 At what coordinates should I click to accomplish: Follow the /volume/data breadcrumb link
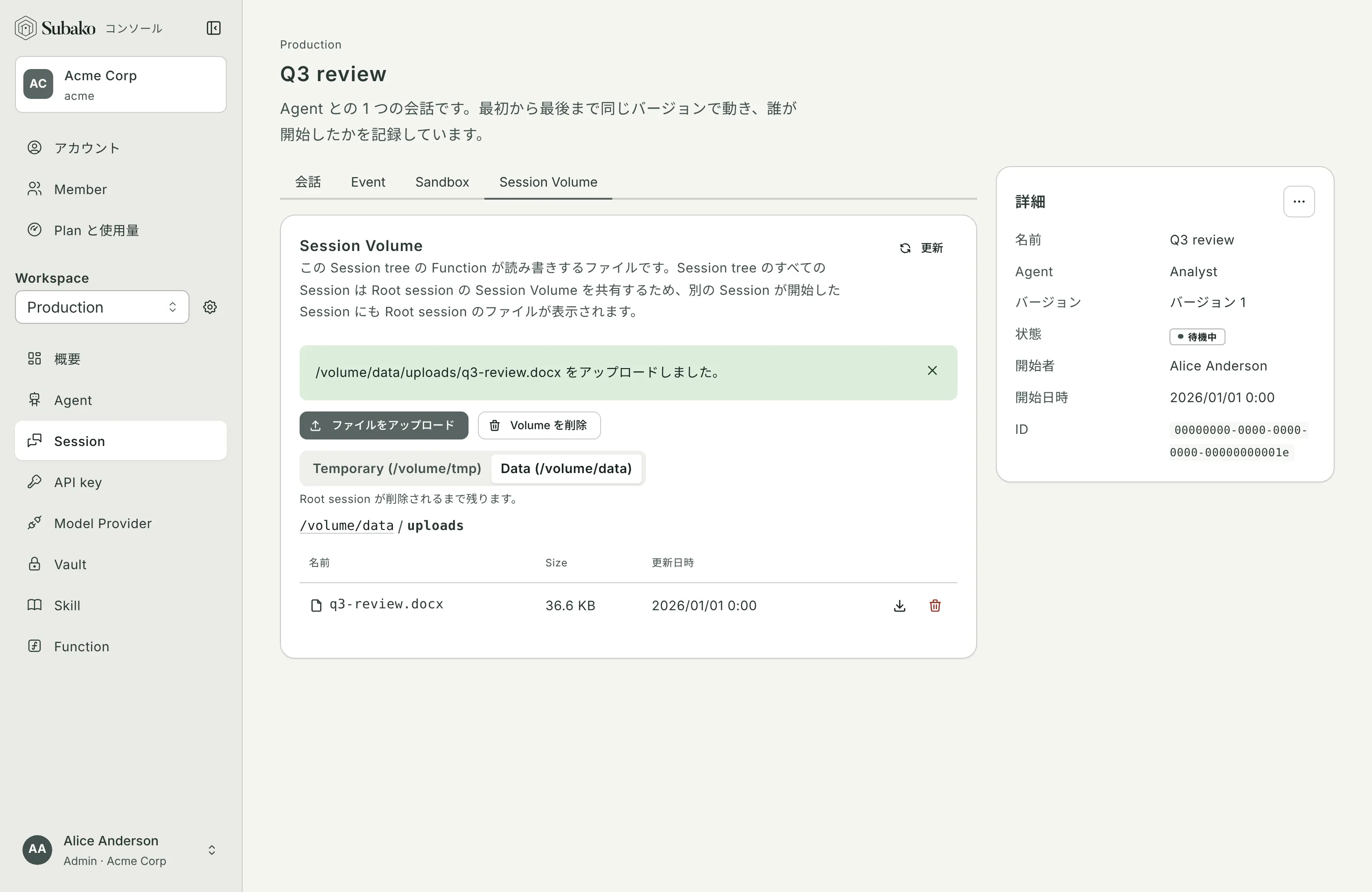(x=346, y=525)
